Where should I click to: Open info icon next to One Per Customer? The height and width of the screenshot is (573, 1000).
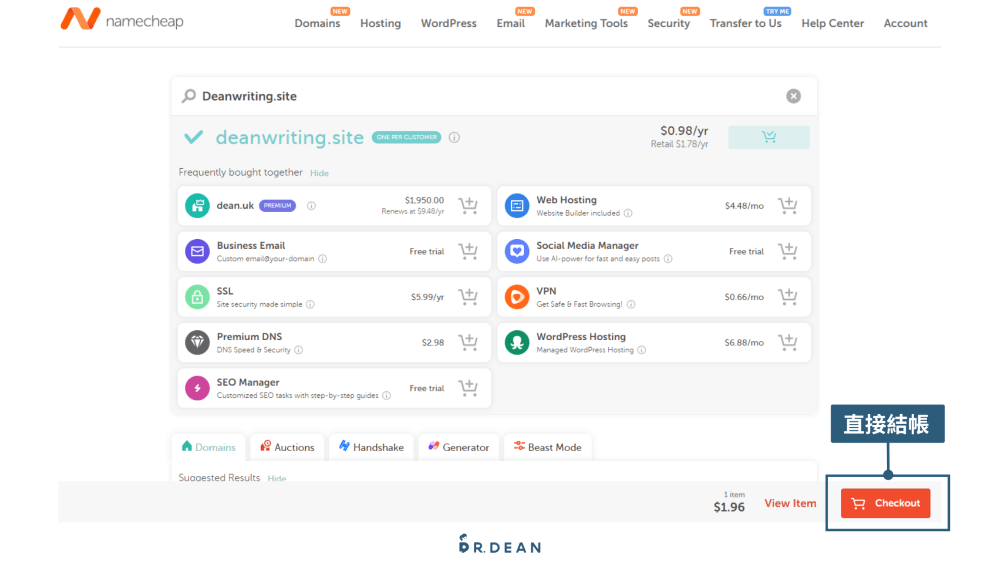454,137
